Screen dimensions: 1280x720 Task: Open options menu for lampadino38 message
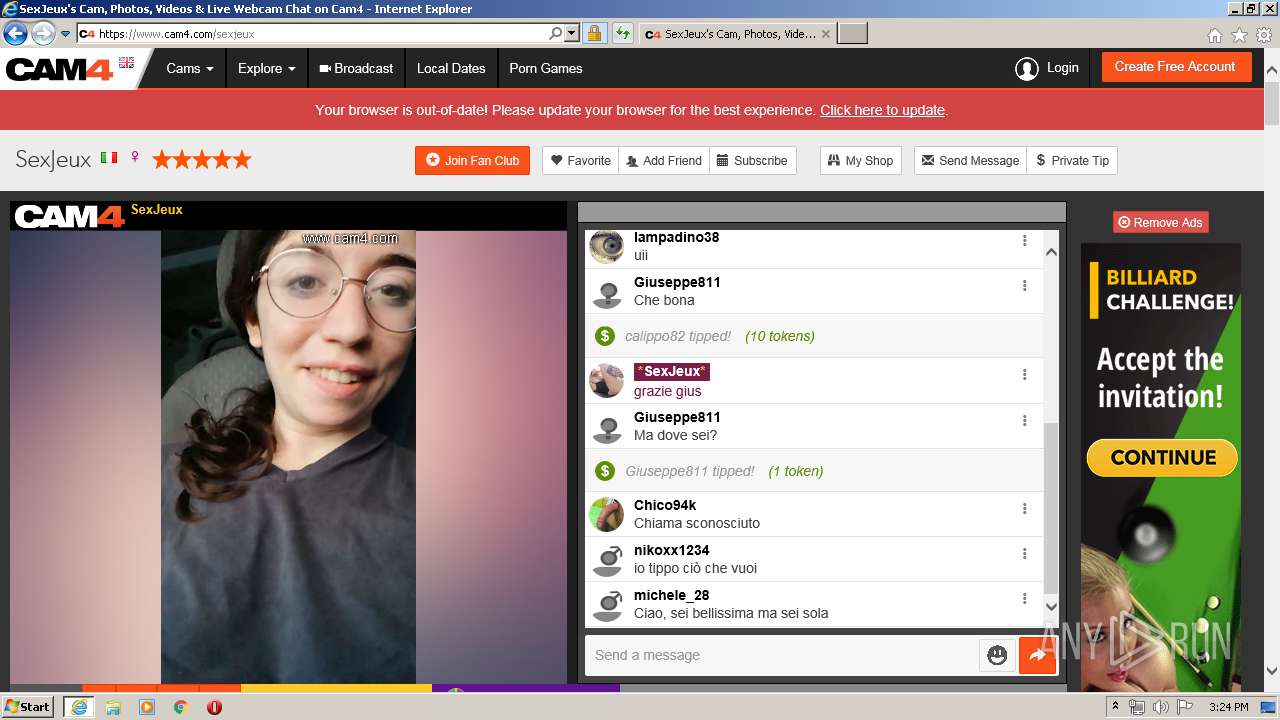1024,241
